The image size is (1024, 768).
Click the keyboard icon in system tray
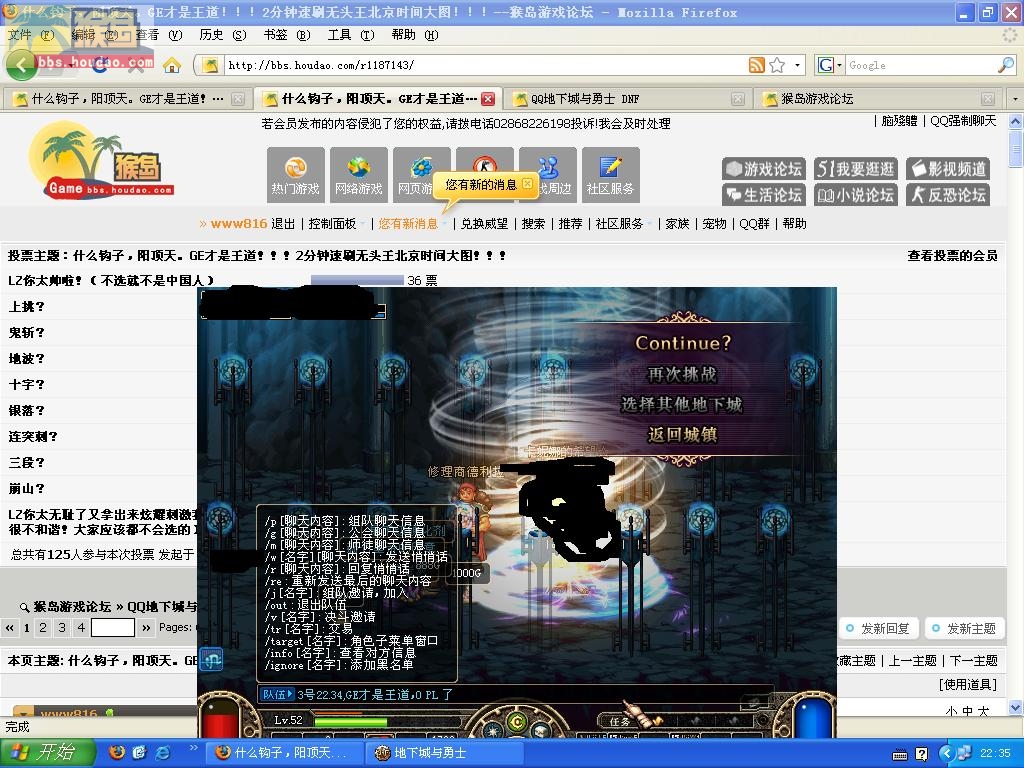900,754
